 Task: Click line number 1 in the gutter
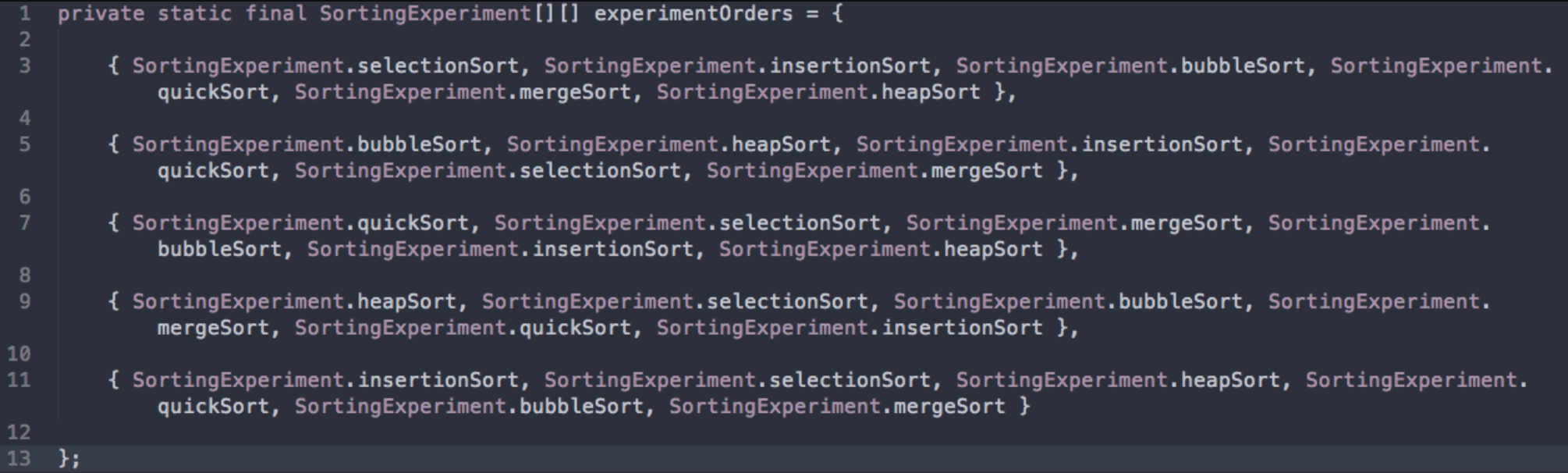pos(25,13)
